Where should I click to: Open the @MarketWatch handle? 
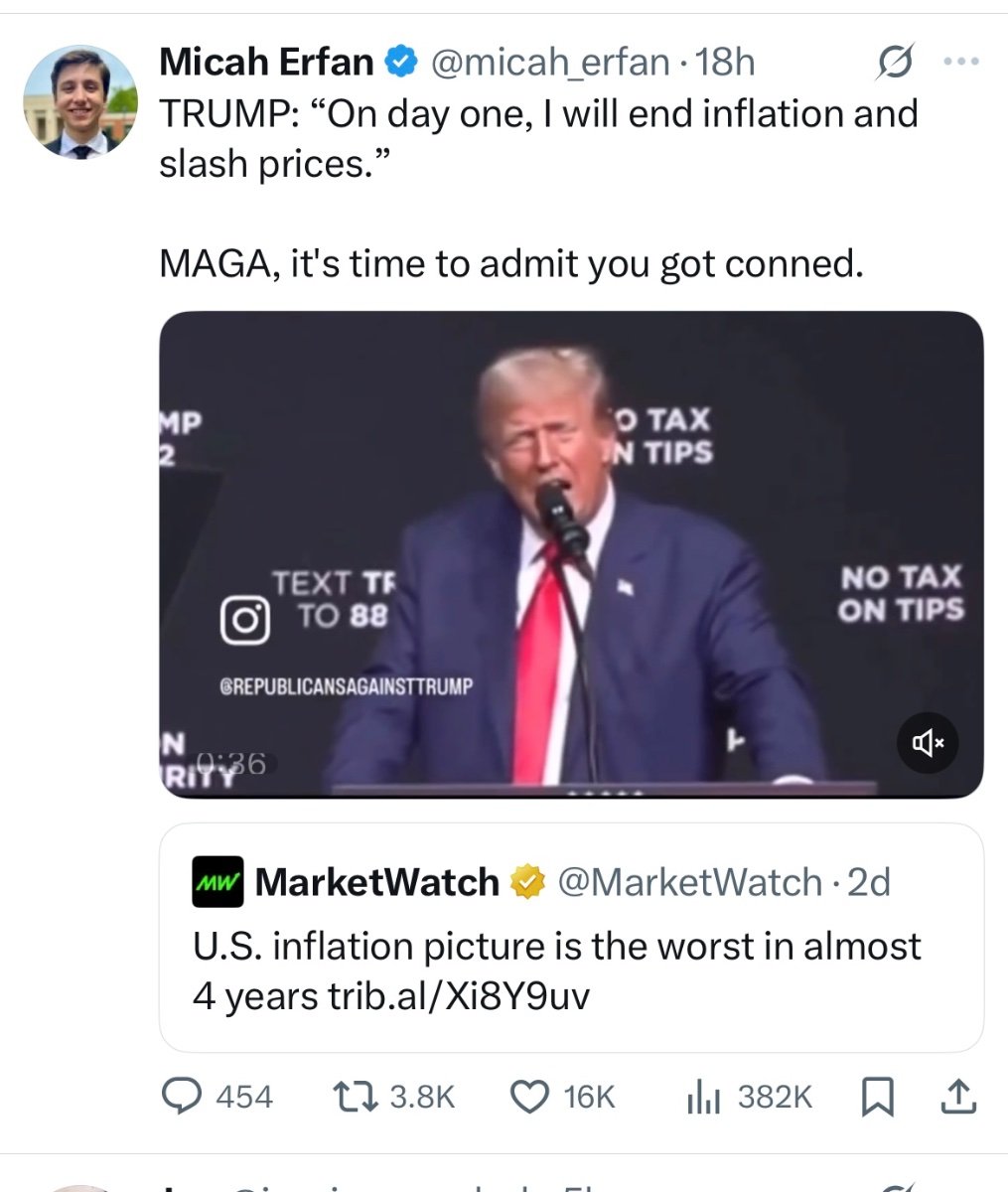tap(690, 882)
